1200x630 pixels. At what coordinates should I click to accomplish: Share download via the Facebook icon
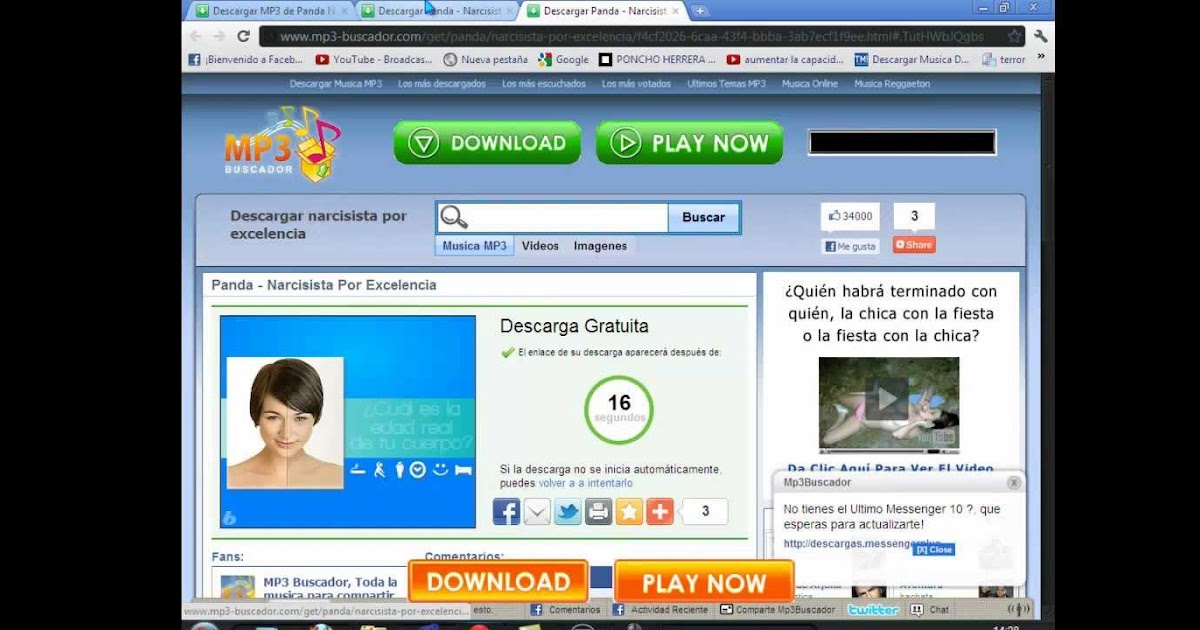pos(506,512)
